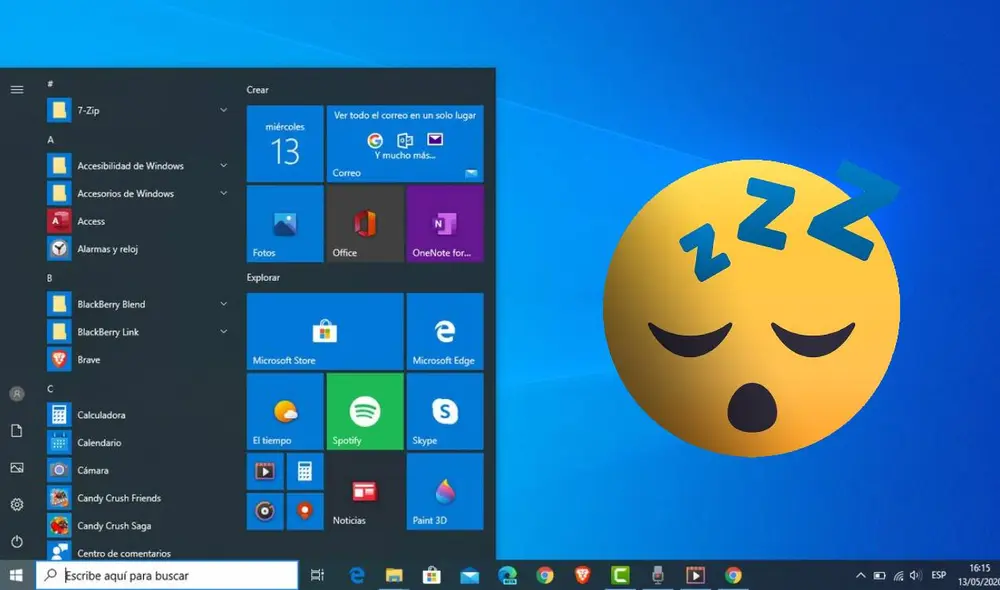Screen dimensions: 1000x590
Task: Open the Settings gear in the Start sidebar
Action: [16, 505]
